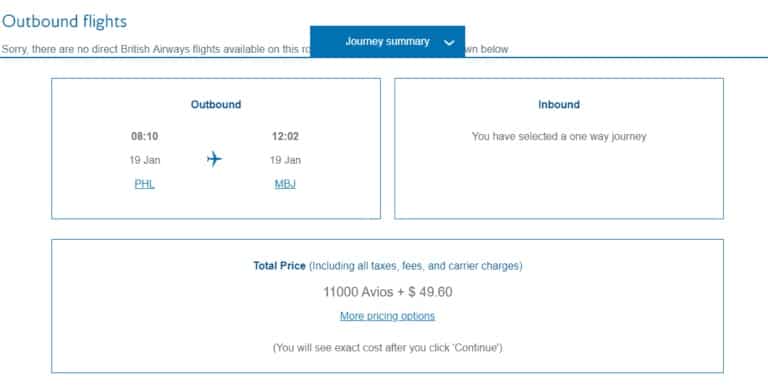Click empty area inside the Inbound card
Image resolution: width=768 pixels, height=389 pixels.
pyautogui.click(x=559, y=184)
